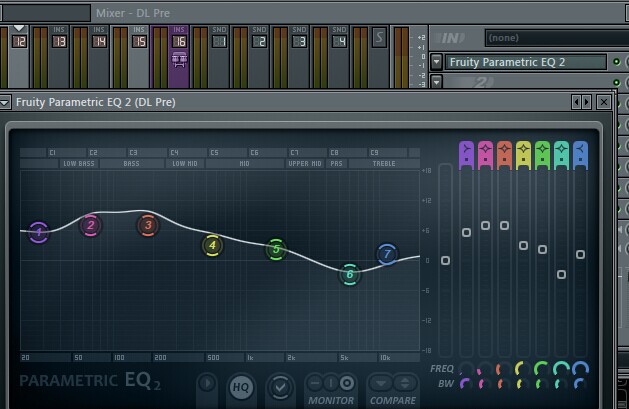
Task: Click Fruity Parametric EQ 2 effect slot name
Action: (526, 62)
